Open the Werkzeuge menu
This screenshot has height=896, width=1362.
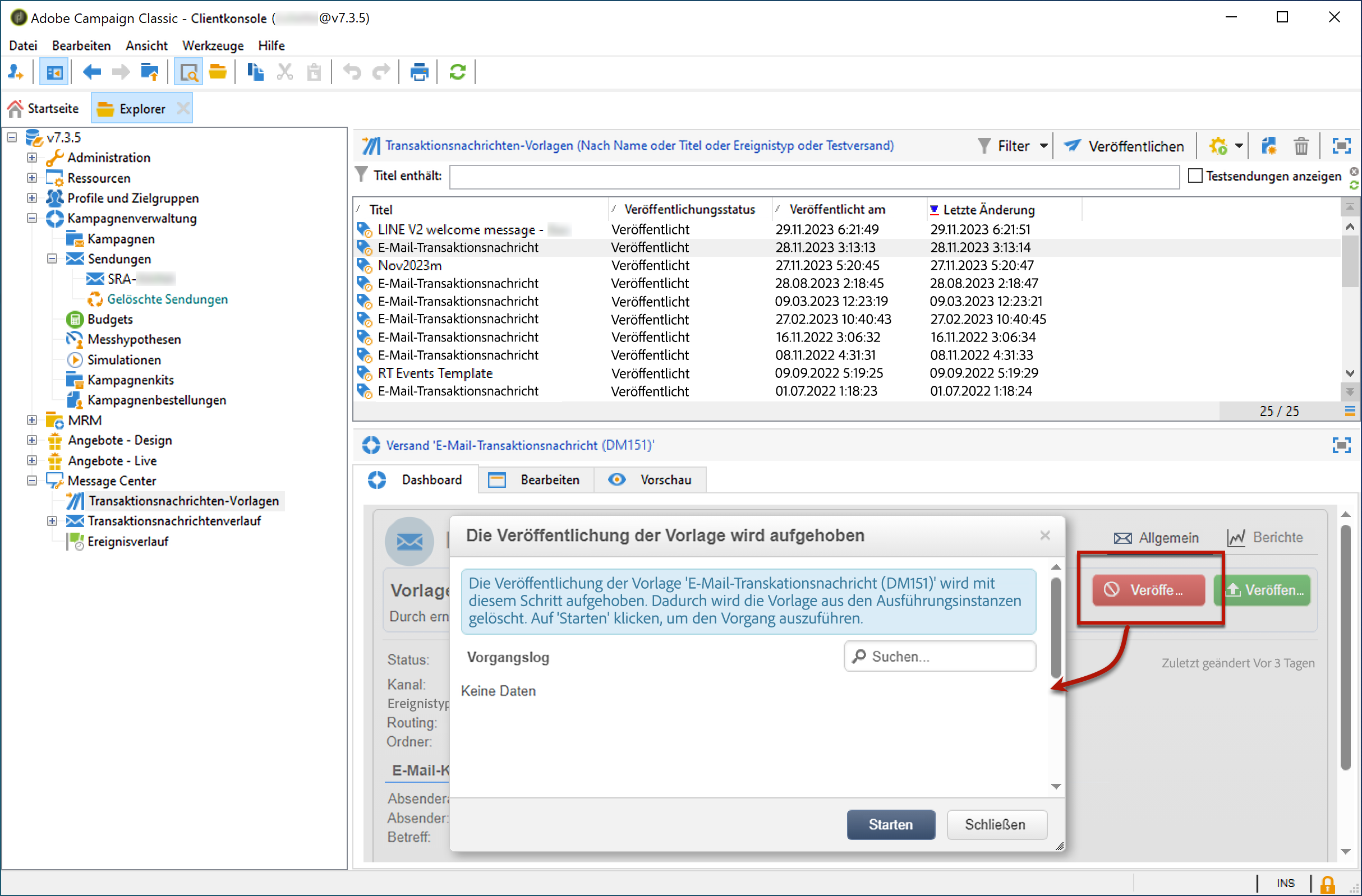(212, 45)
